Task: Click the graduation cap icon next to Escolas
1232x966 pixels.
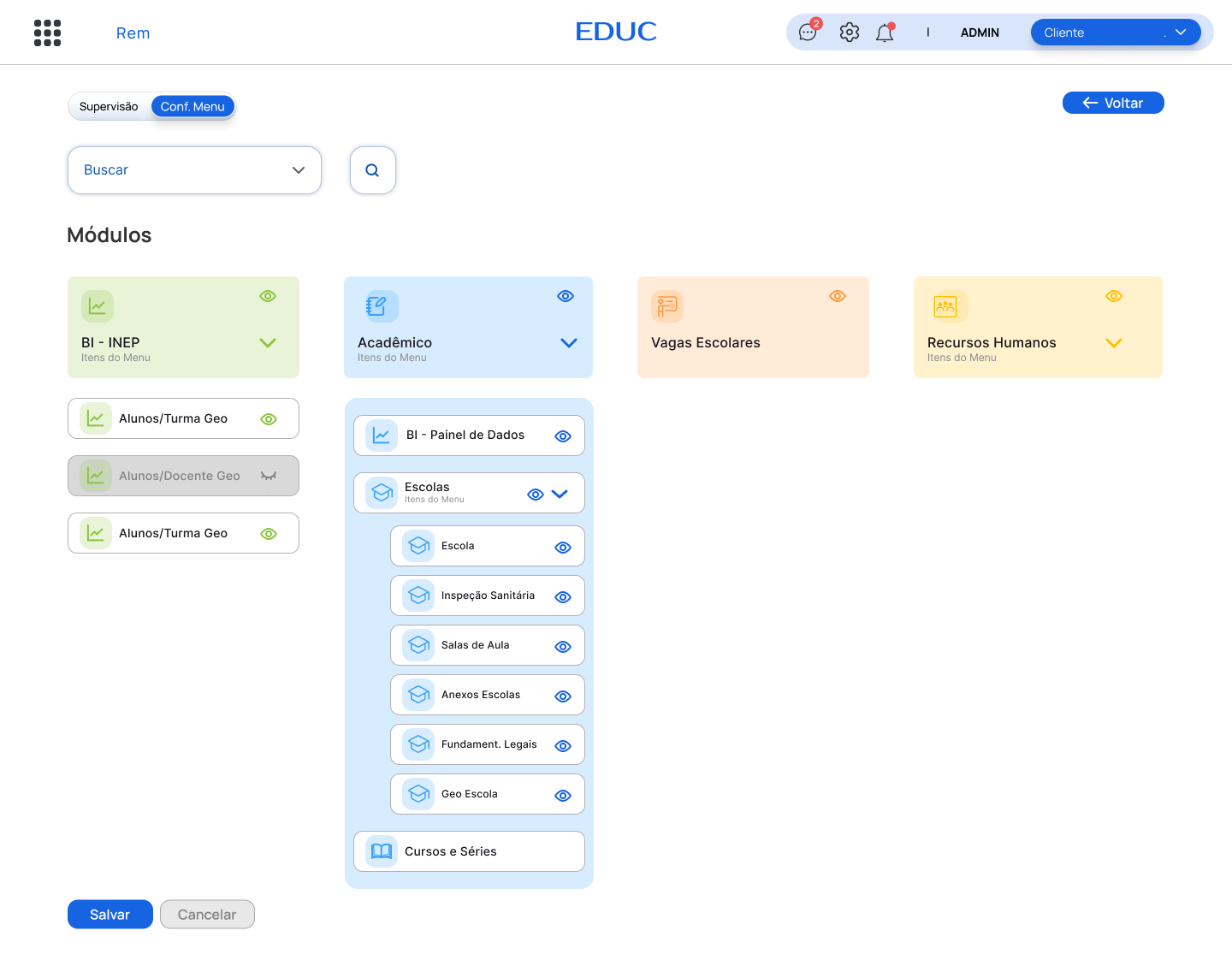Action: (381, 492)
